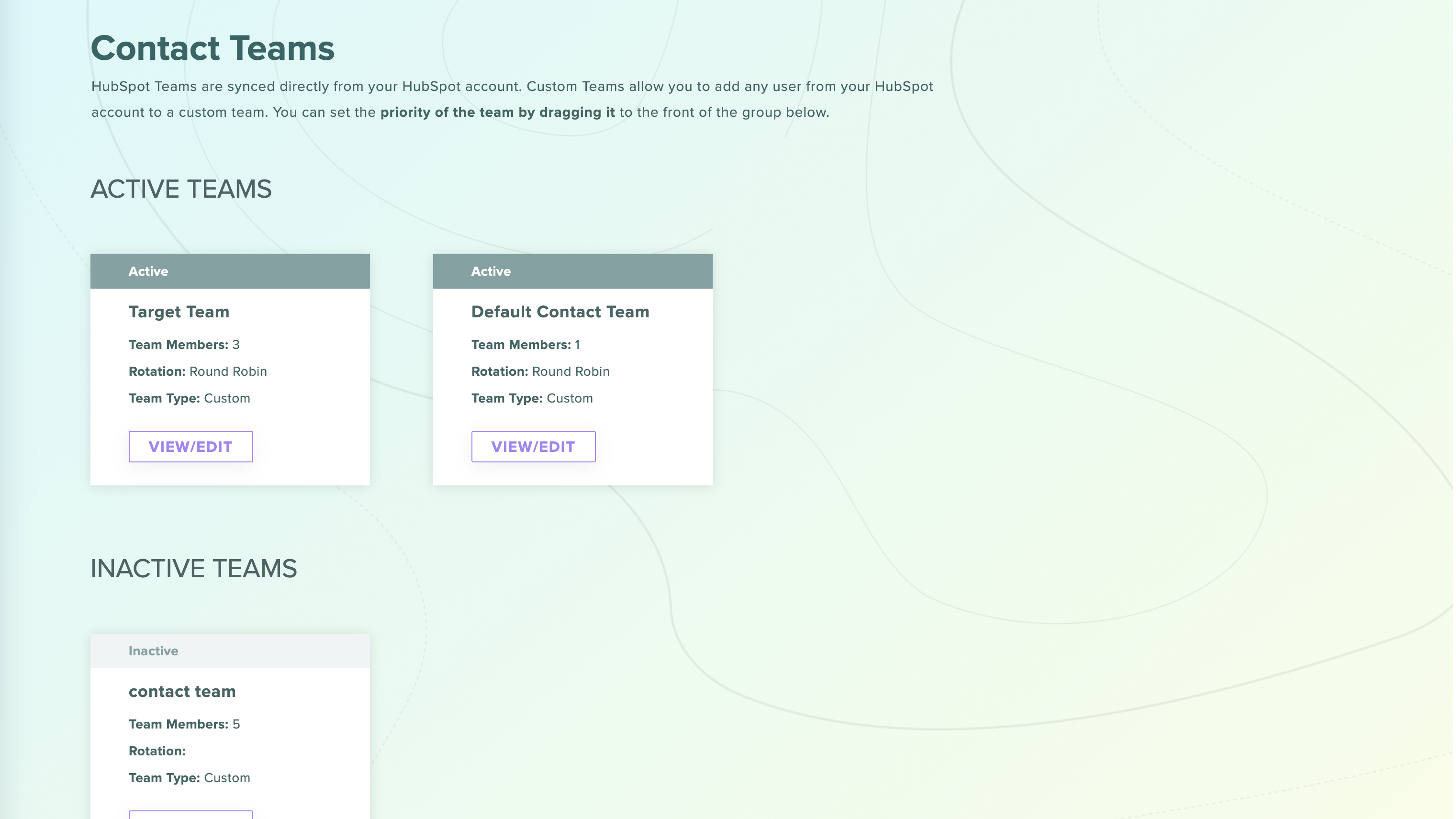
Task: Click the inactive 'contact team' card title
Action: pyautogui.click(x=182, y=691)
